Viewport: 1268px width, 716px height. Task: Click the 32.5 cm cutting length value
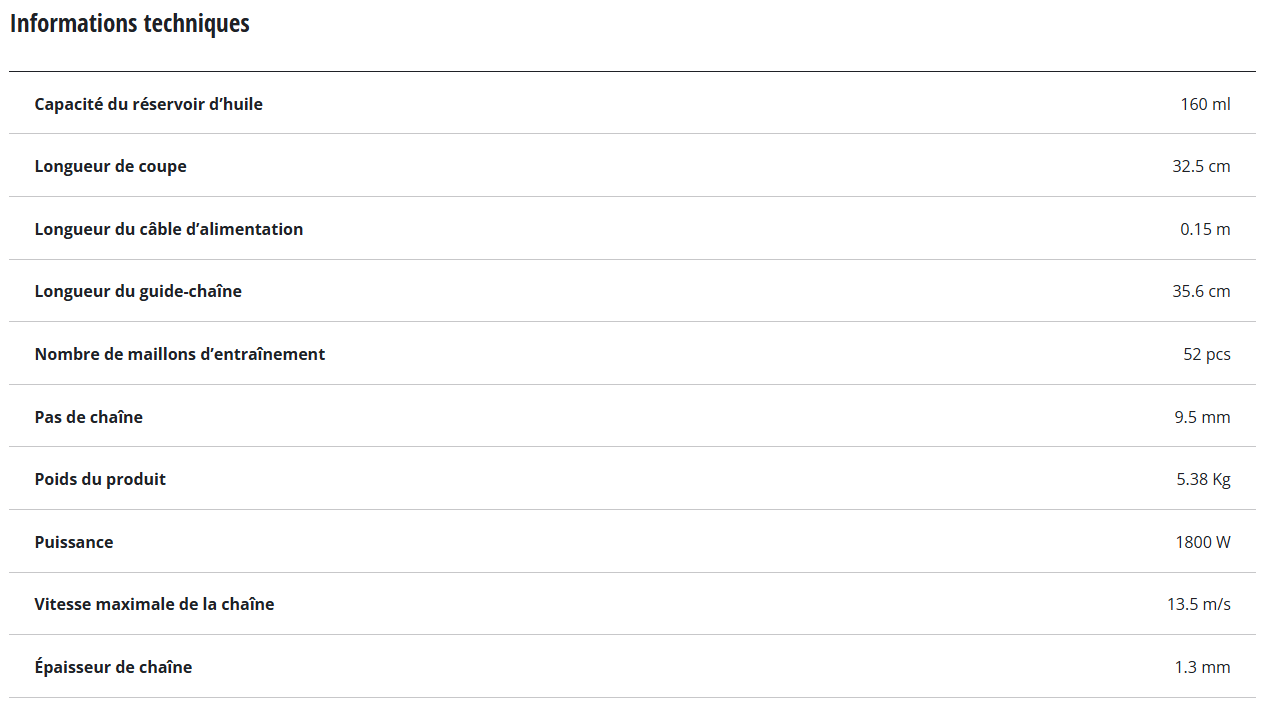pos(1201,166)
